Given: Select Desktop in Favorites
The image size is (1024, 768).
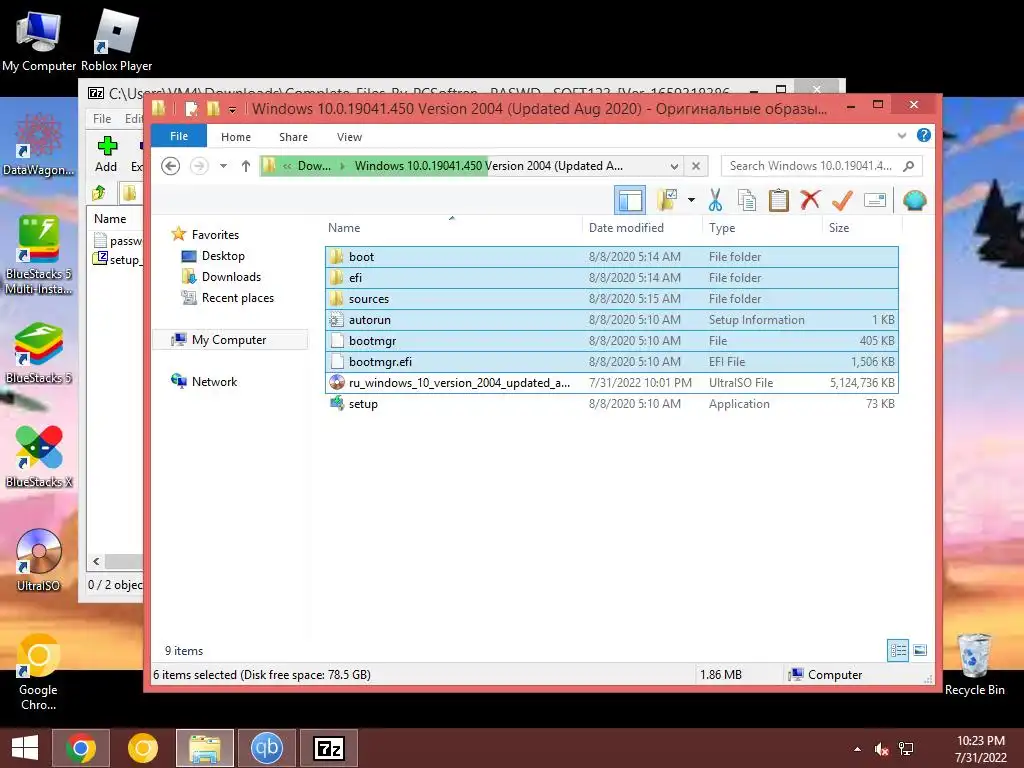Looking at the screenshot, I should [x=223, y=256].
